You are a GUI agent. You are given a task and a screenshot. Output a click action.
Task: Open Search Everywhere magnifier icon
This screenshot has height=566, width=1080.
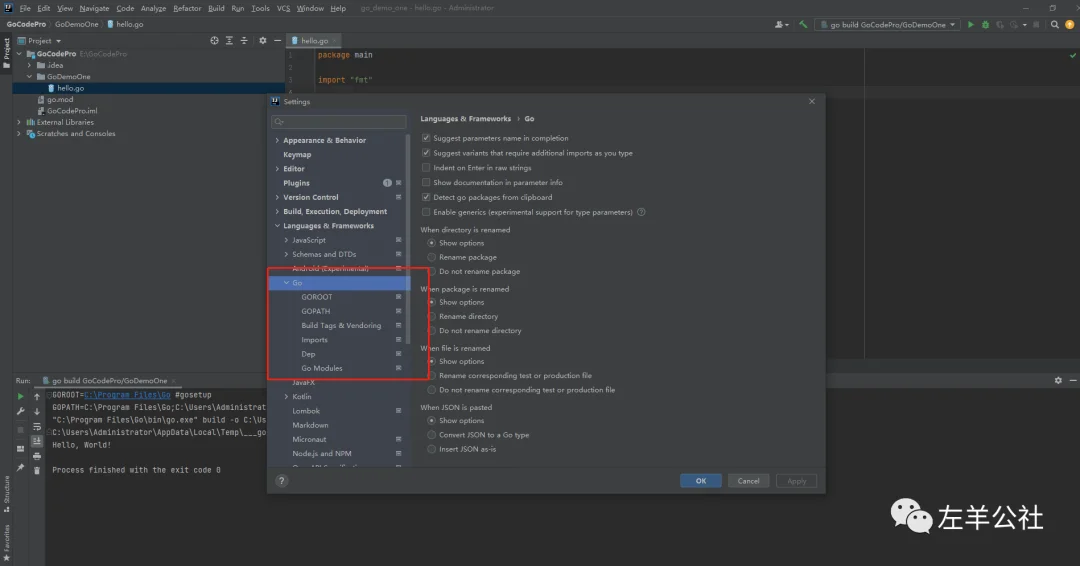1055,25
